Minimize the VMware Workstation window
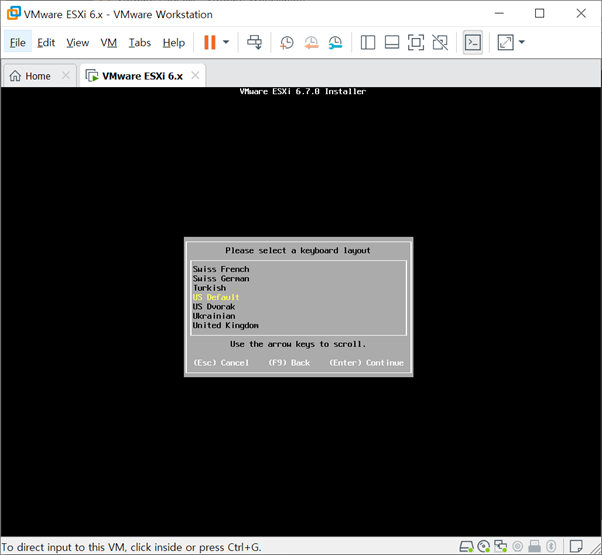 (x=499, y=13)
